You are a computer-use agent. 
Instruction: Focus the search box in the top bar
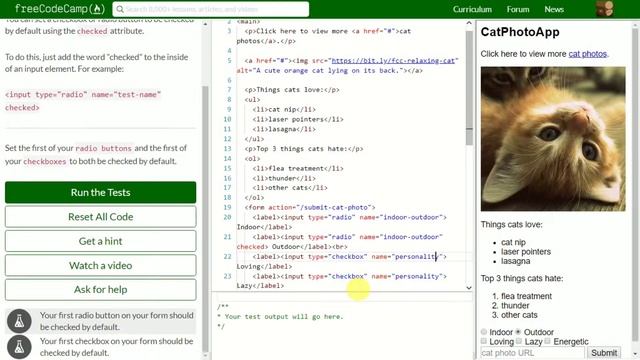[x=211, y=9]
